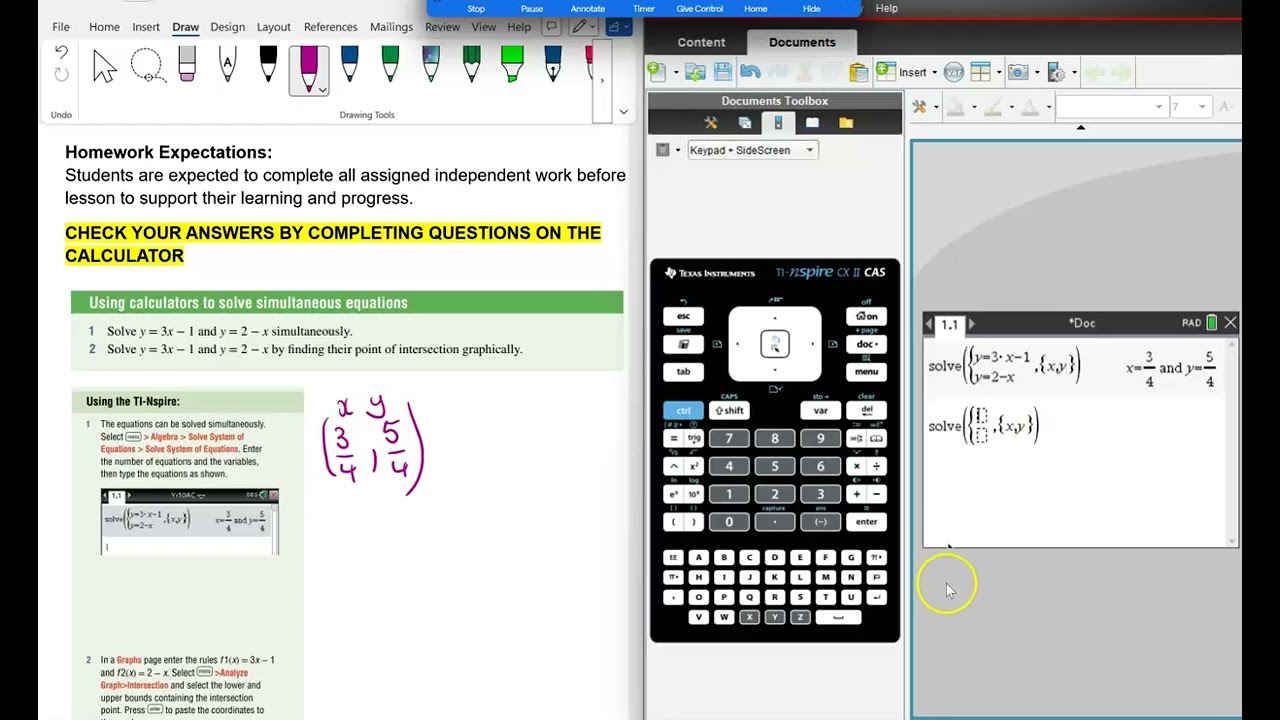Click Annotate in the sharing toolbar

588,9
